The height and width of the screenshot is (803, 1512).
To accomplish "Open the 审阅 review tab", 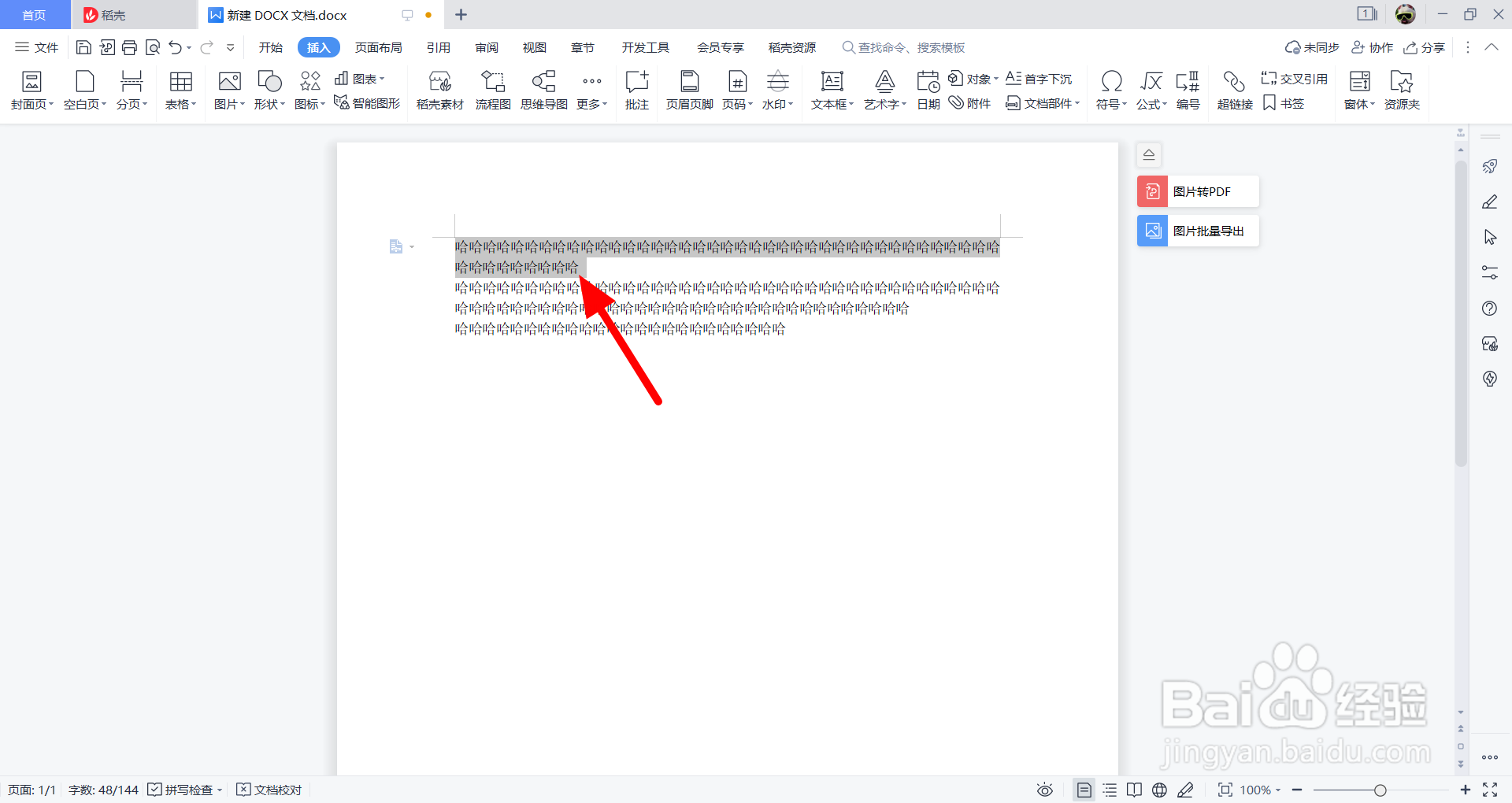I will click(487, 47).
